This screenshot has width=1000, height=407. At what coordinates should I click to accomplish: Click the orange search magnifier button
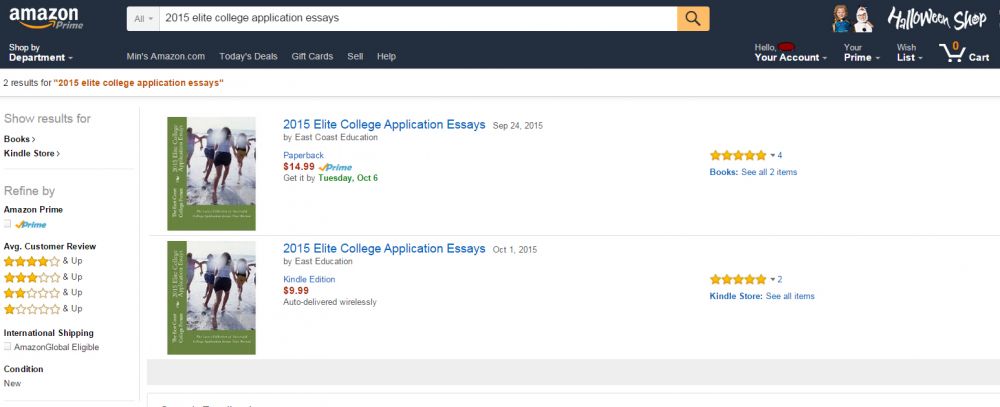click(693, 18)
